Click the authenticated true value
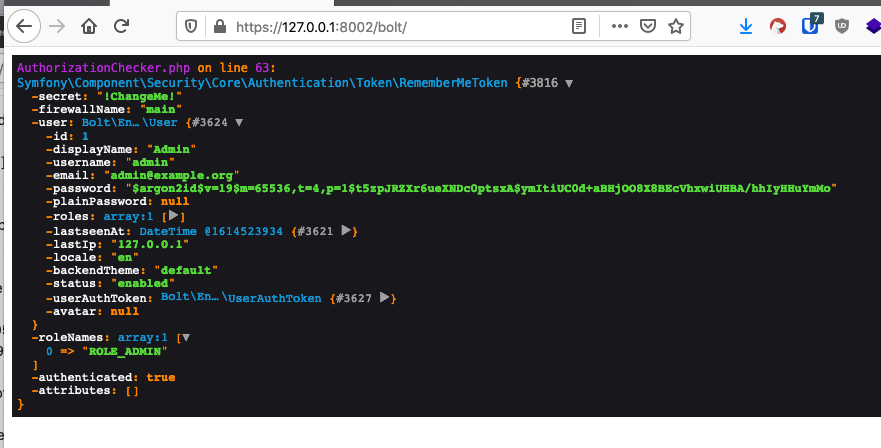881x448 pixels. (x=161, y=377)
